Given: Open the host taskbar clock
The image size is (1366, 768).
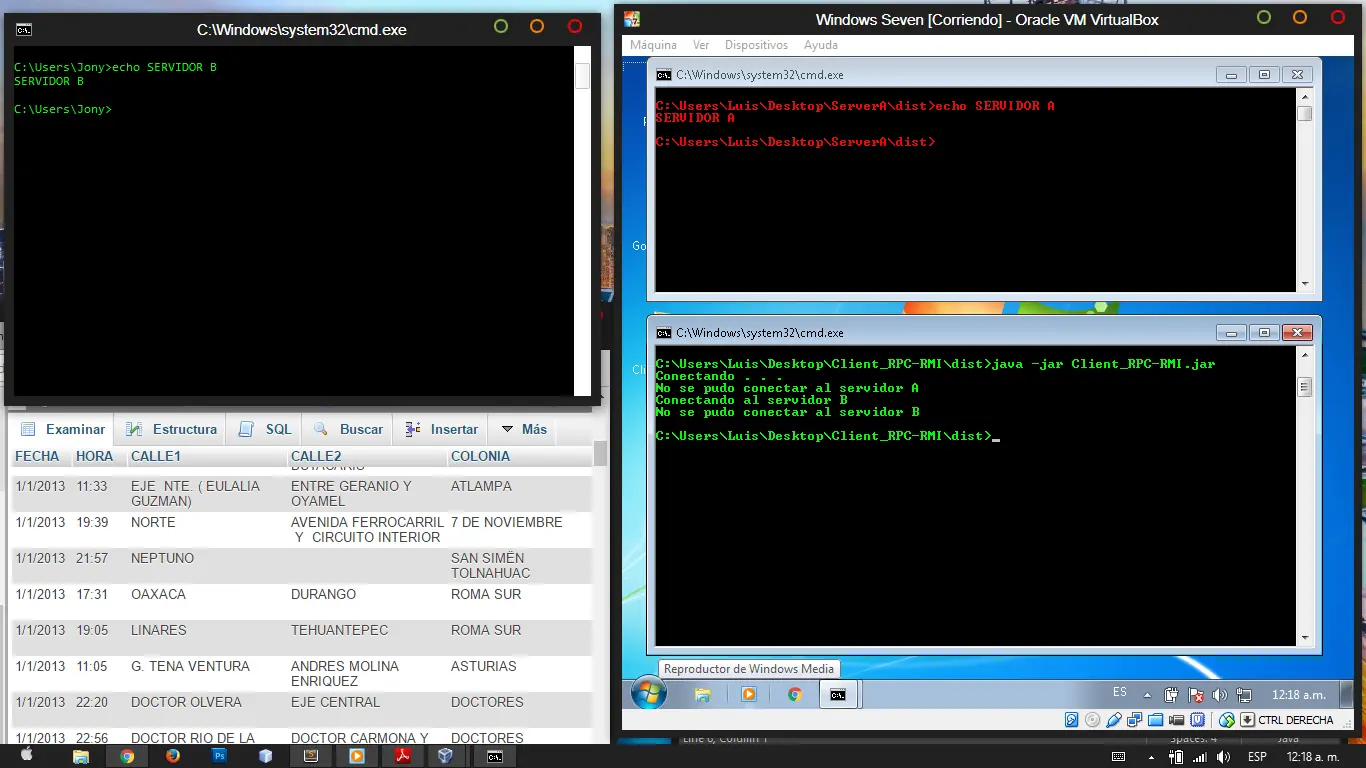Looking at the screenshot, I should (1313, 757).
